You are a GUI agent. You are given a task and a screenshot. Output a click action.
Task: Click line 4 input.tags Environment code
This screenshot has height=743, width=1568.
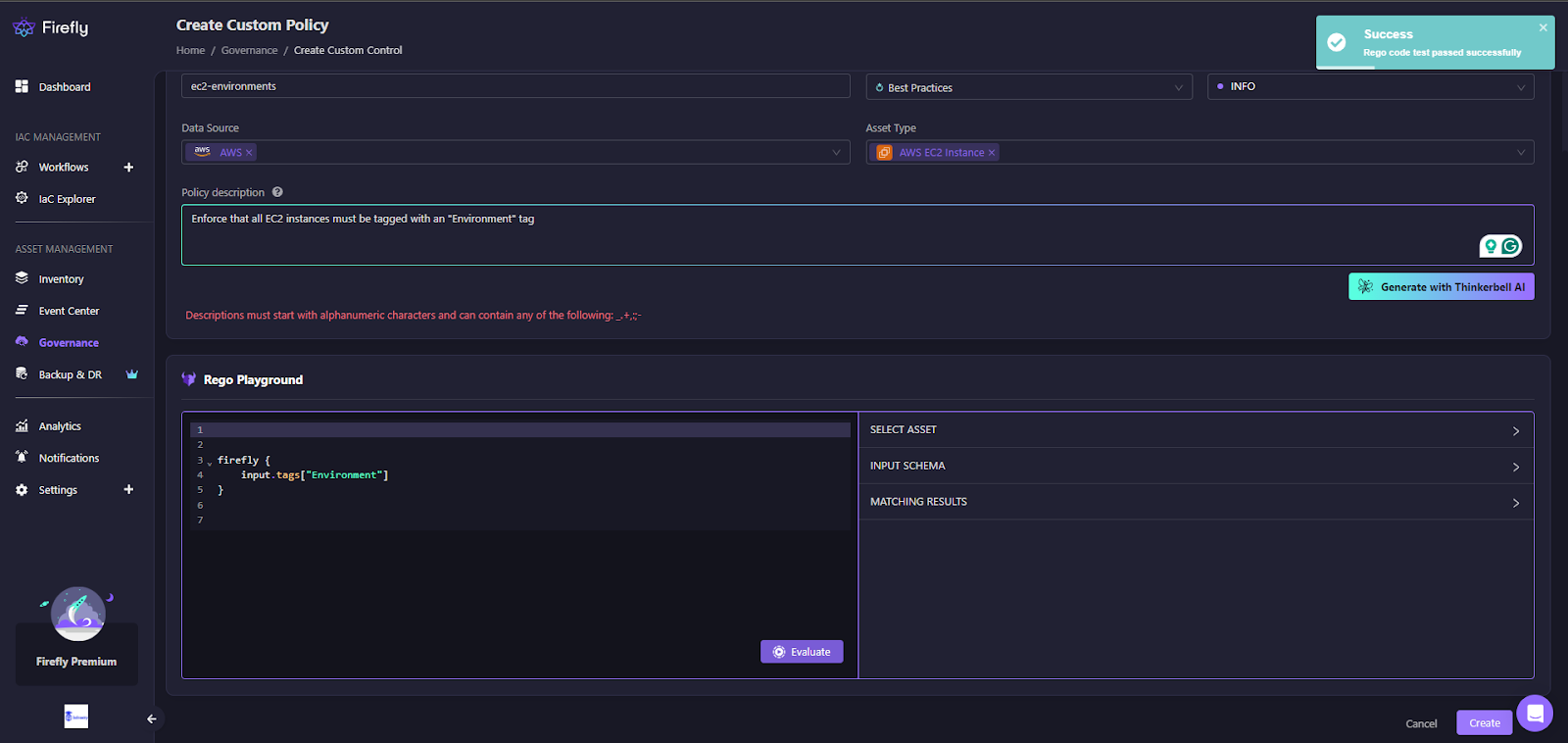(315, 475)
